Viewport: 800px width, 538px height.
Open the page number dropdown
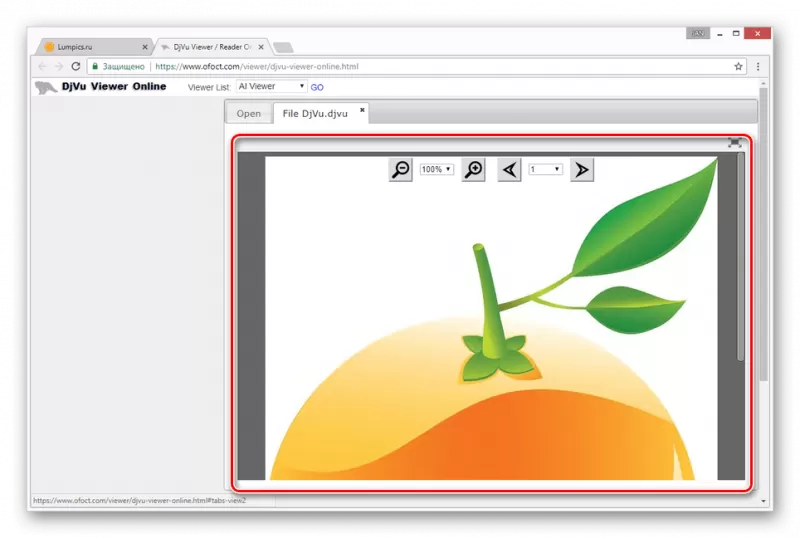tap(545, 169)
